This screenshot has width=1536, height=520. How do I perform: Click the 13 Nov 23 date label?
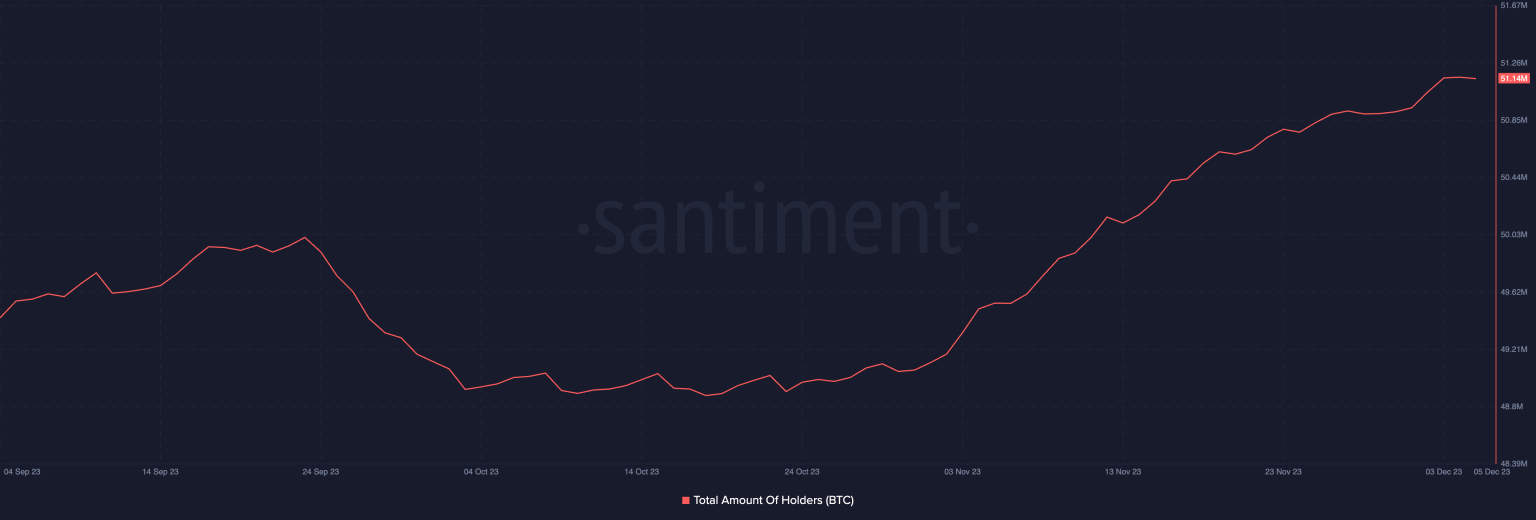(x=1123, y=471)
